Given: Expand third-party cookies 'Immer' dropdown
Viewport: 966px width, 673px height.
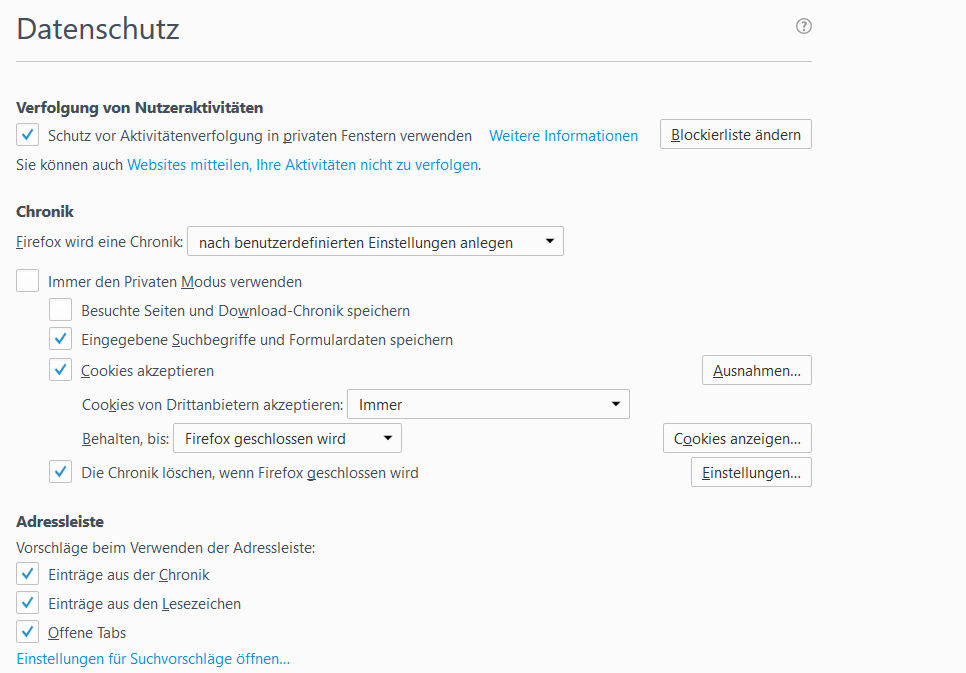Looking at the screenshot, I should point(488,405).
